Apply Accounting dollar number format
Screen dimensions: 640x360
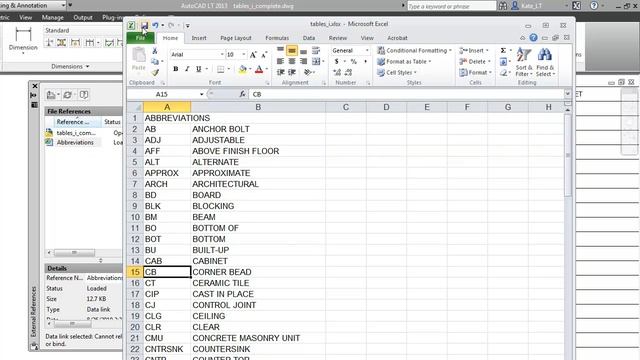click(336, 61)
